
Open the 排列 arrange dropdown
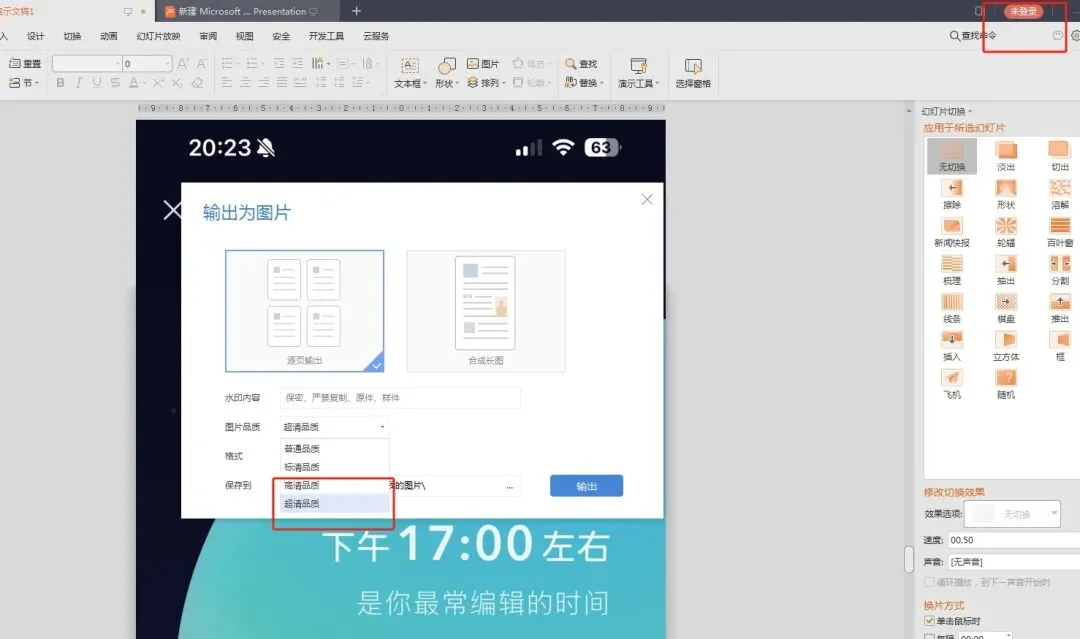(x=486, y=83)
